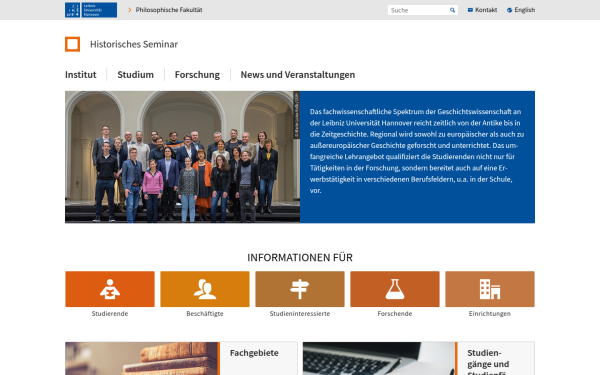Click the Studieninteressierte label

(300, 313)
